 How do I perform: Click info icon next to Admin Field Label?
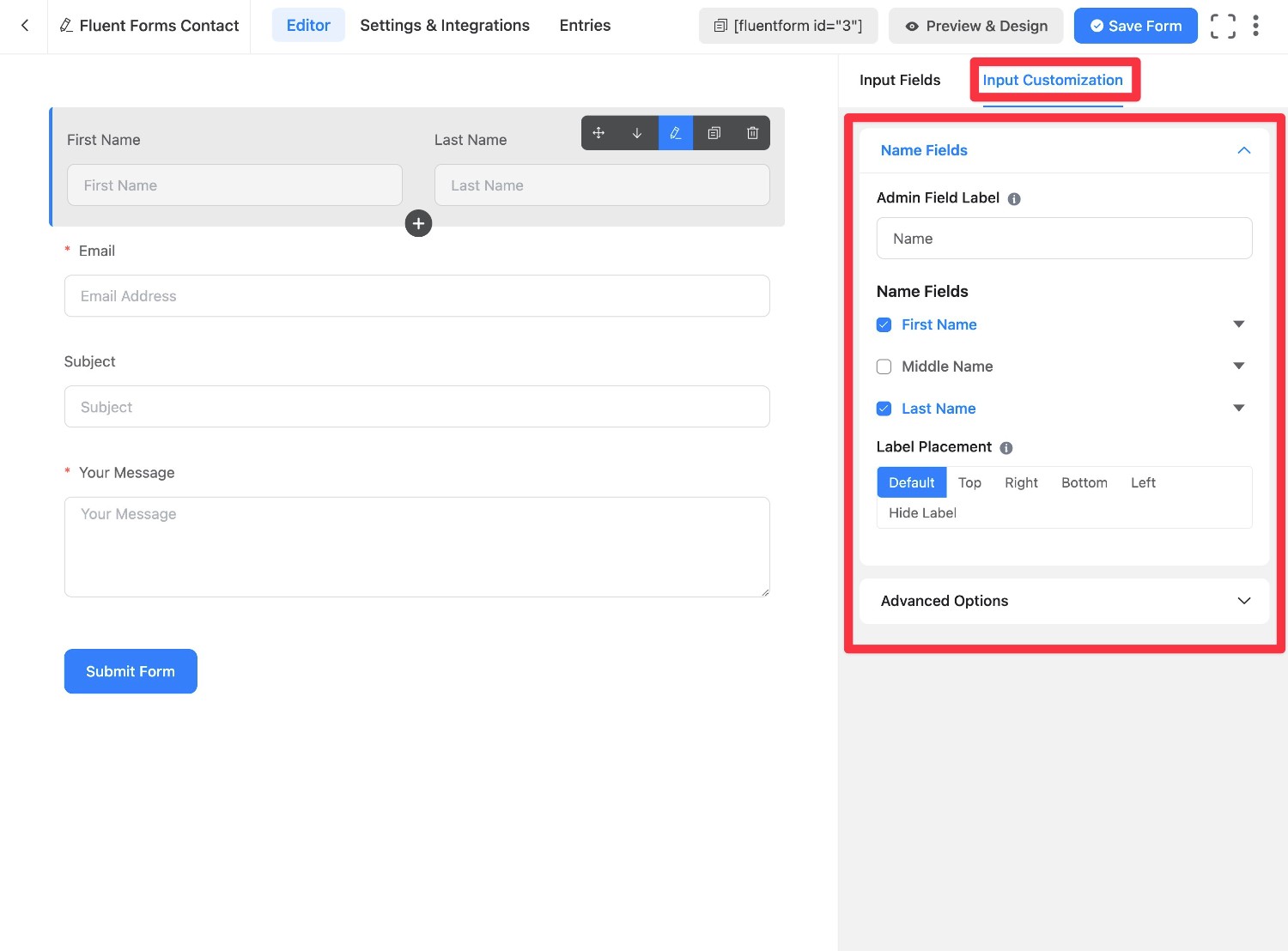1014,199
